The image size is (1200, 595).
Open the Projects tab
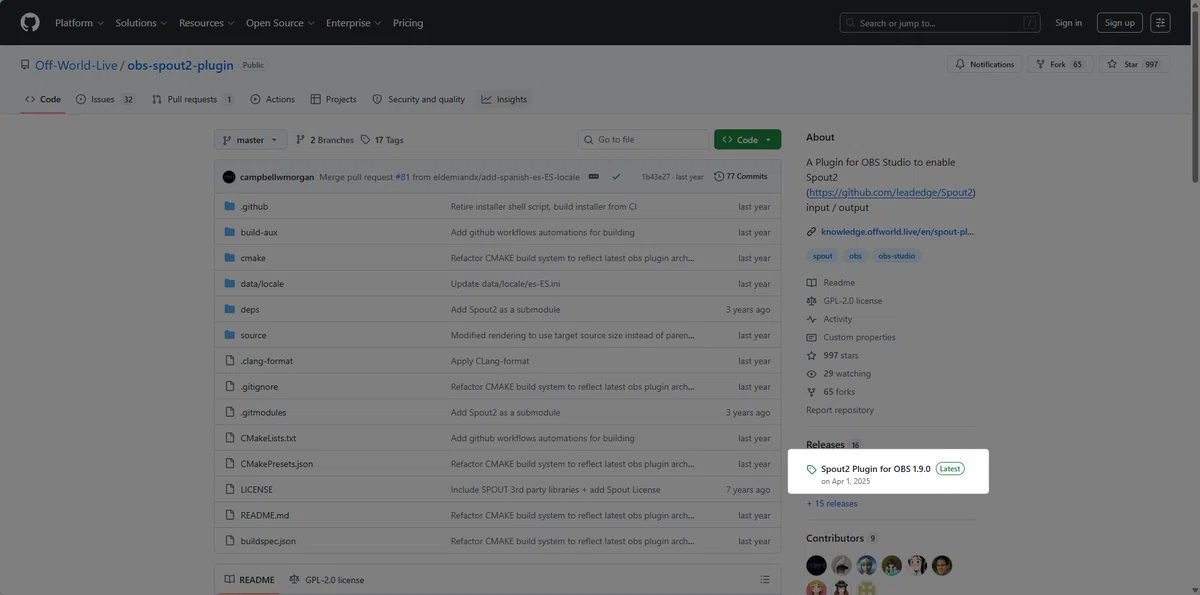[x=333, y=99]
